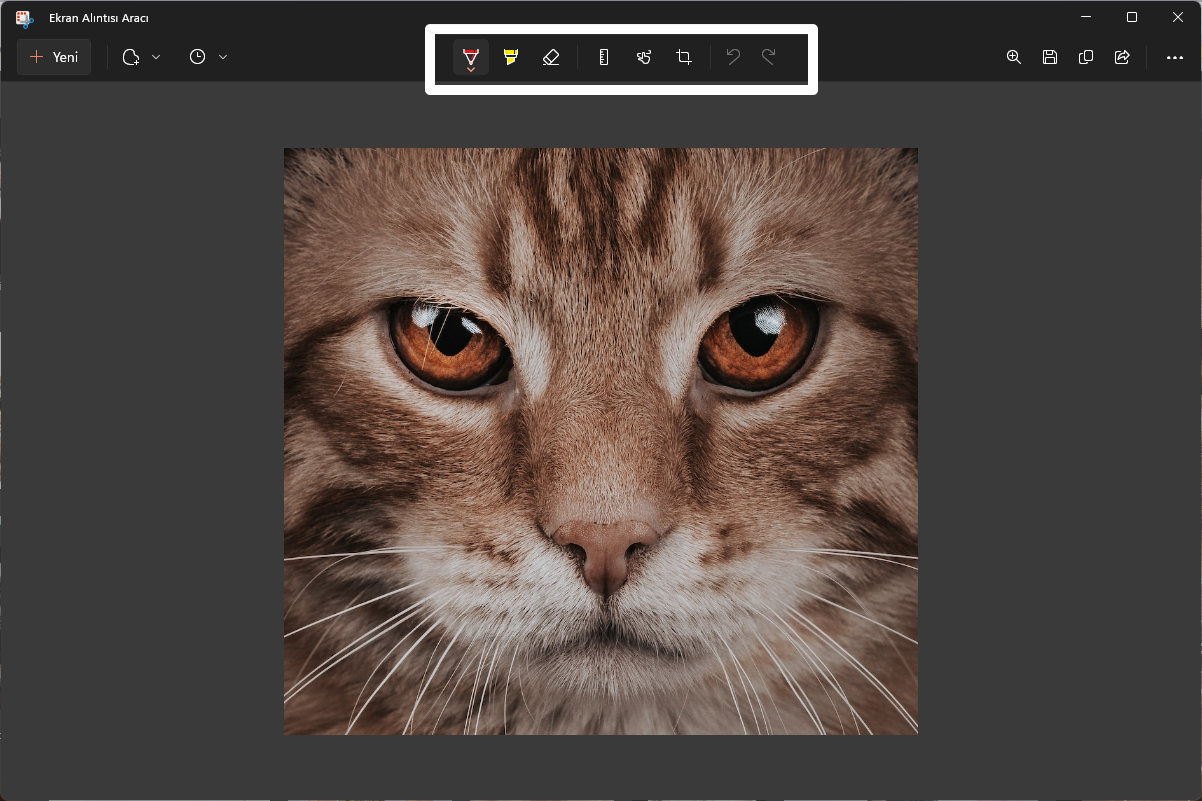Select the yellow highlighter tool
Screen dimensions: 1202x801
coord(511,57)
